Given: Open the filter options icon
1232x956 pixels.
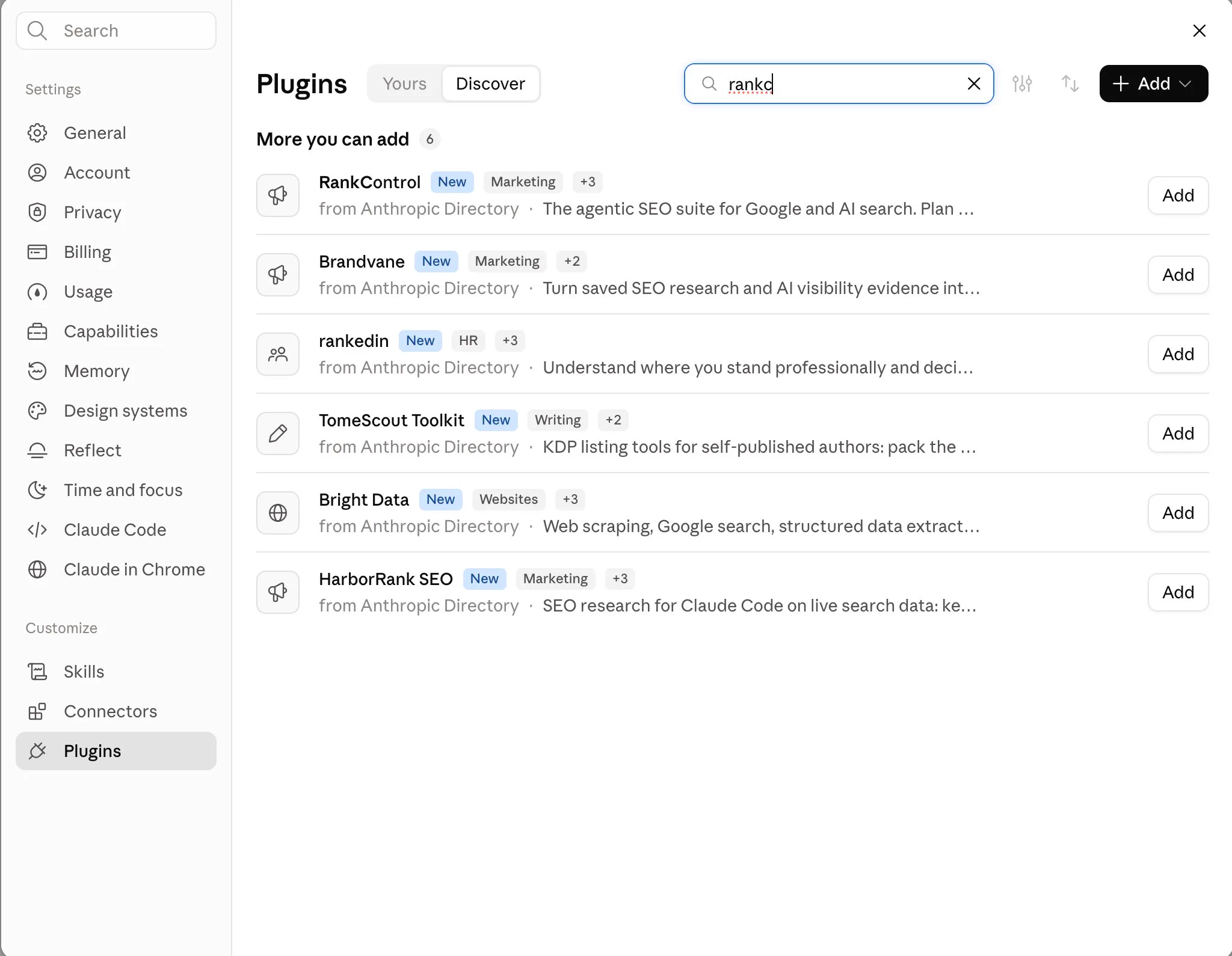Looking at the screenshot, I should [1022, 84].
